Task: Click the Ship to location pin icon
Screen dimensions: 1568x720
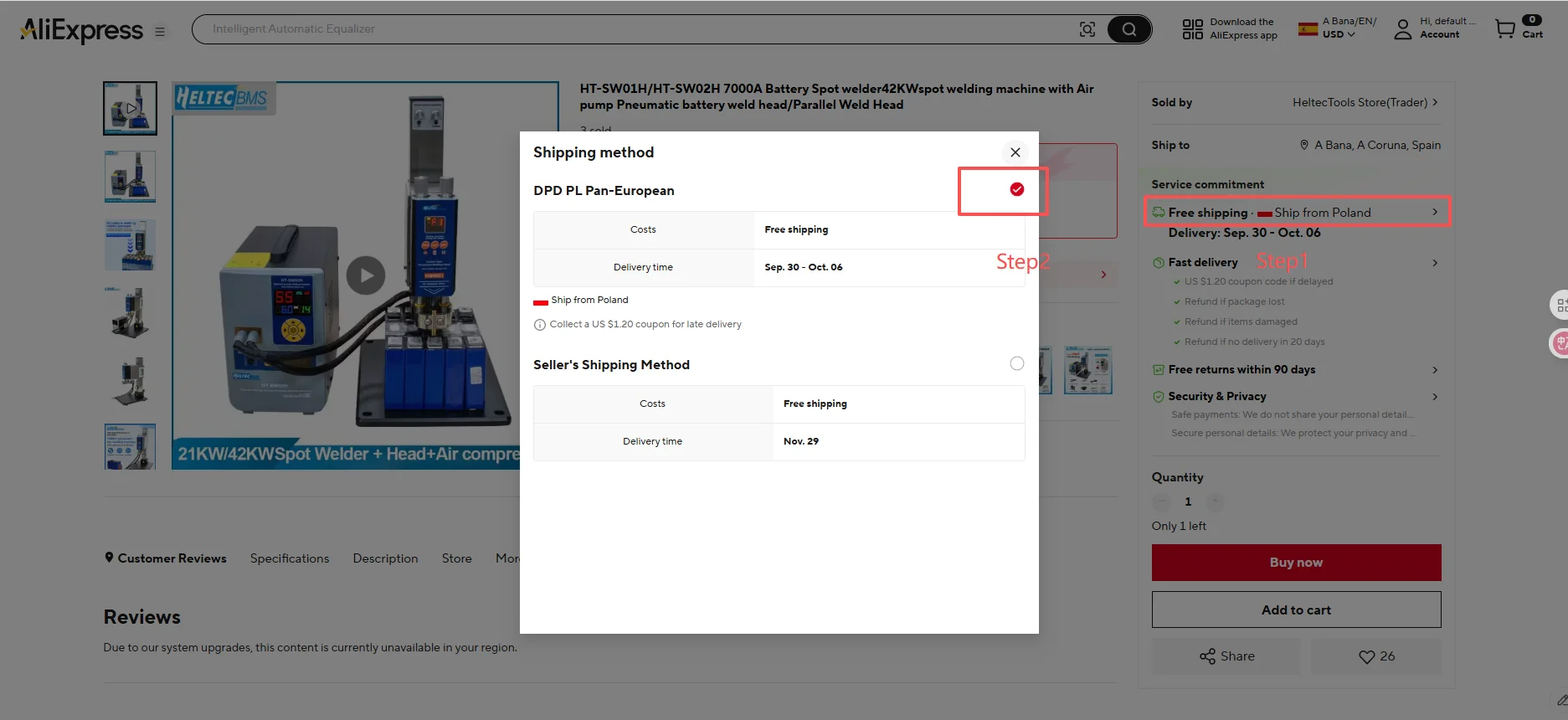Action: click(1304, 145)
